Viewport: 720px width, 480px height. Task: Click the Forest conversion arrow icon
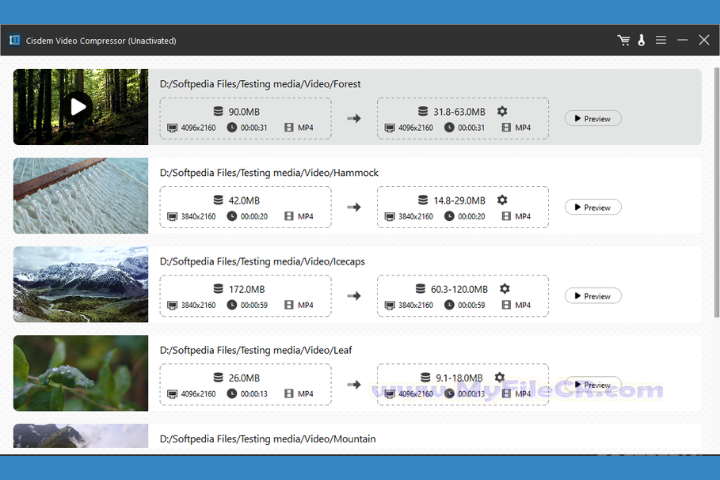click(x=354, y=119)
